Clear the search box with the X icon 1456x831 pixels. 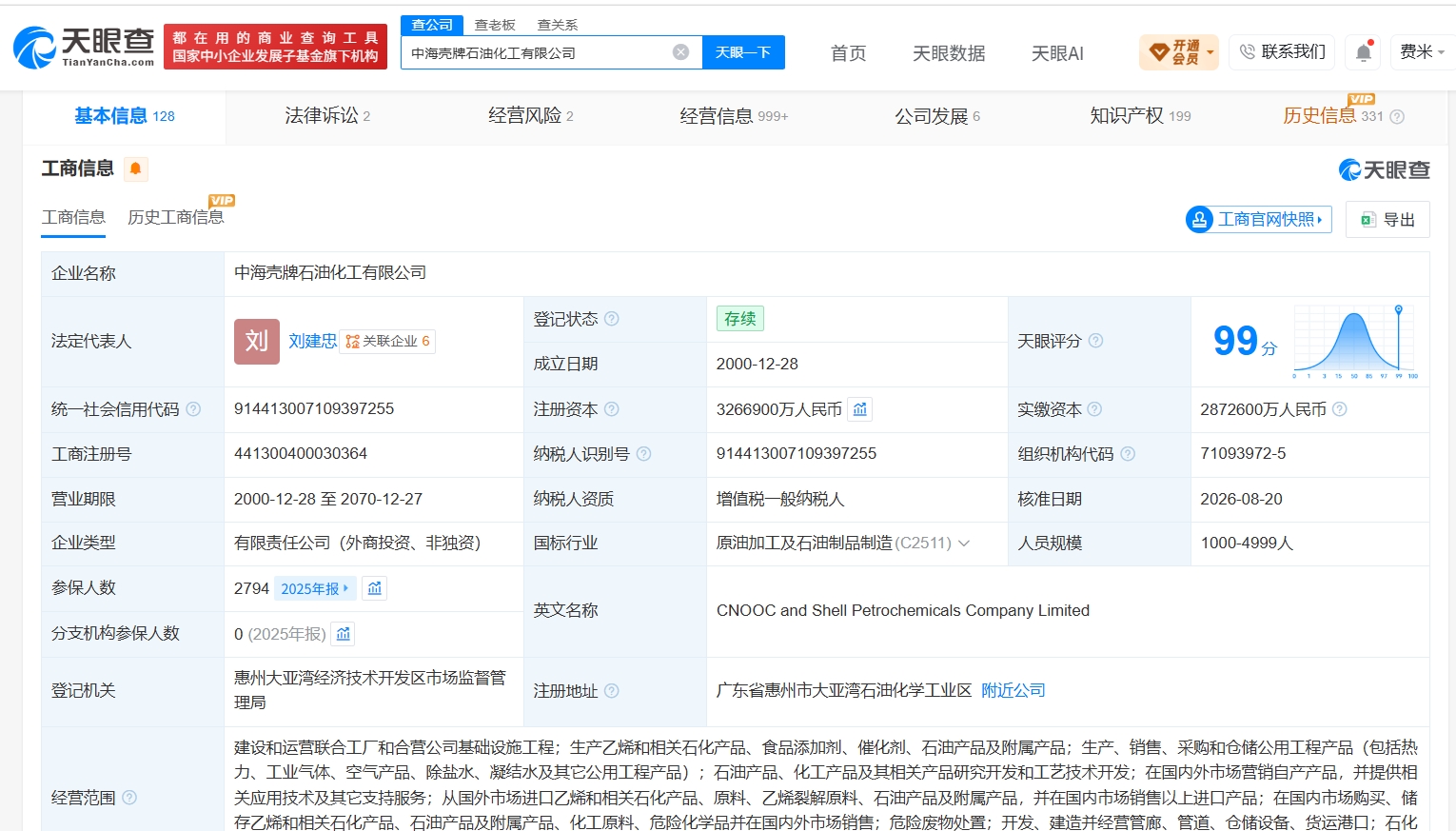pos(681,52)
